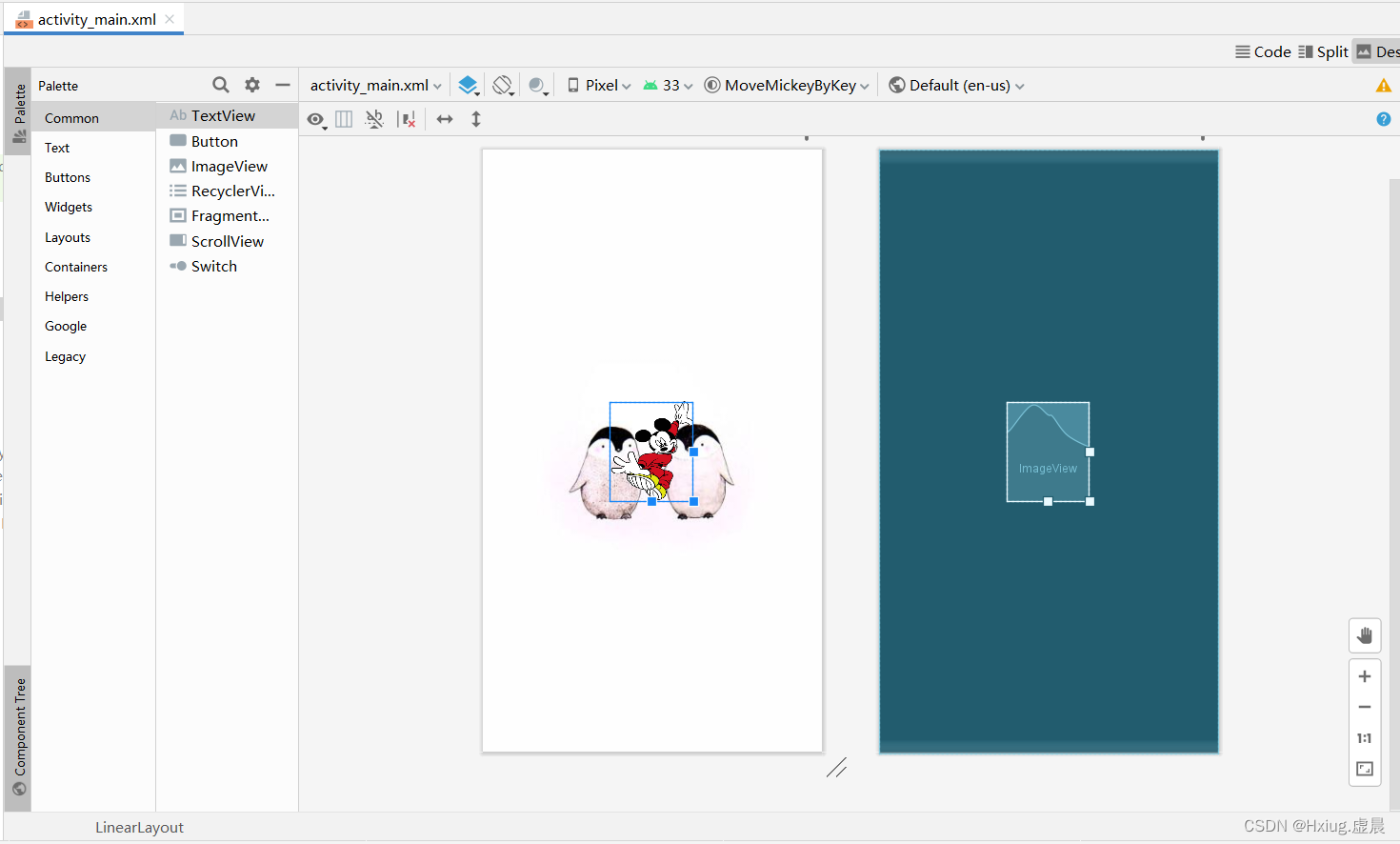
Task: Close the activity_main.xml tab
Action: 170,19
